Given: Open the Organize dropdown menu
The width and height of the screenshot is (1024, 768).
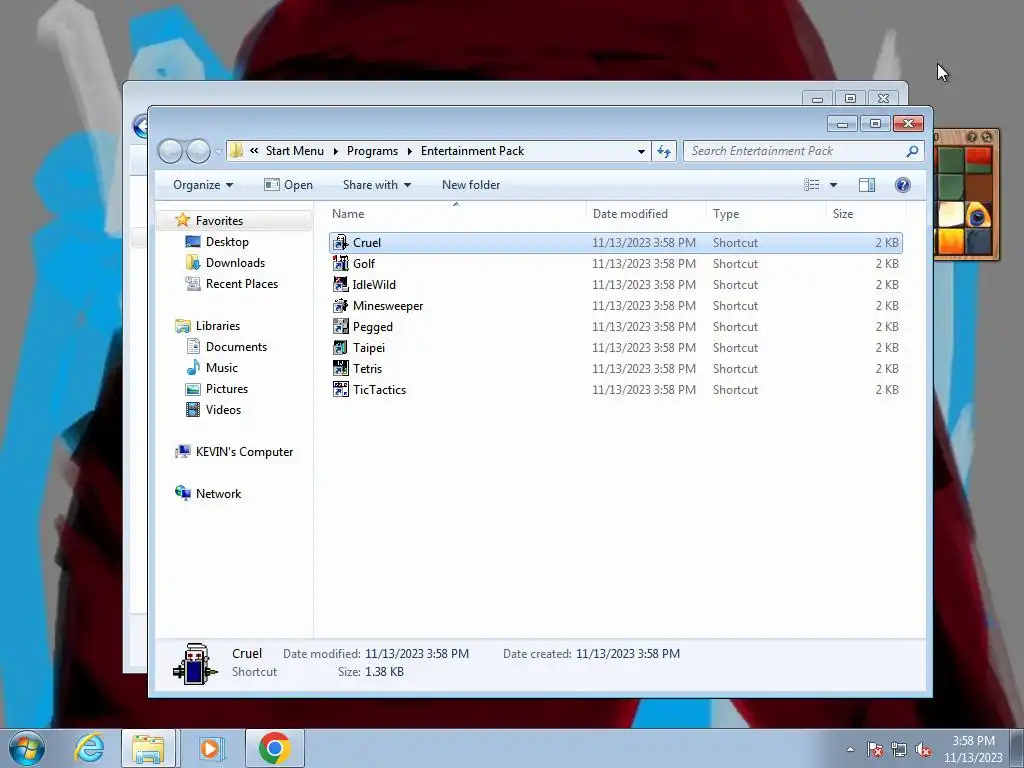Looking at the screenshot, I should [202, 185].
